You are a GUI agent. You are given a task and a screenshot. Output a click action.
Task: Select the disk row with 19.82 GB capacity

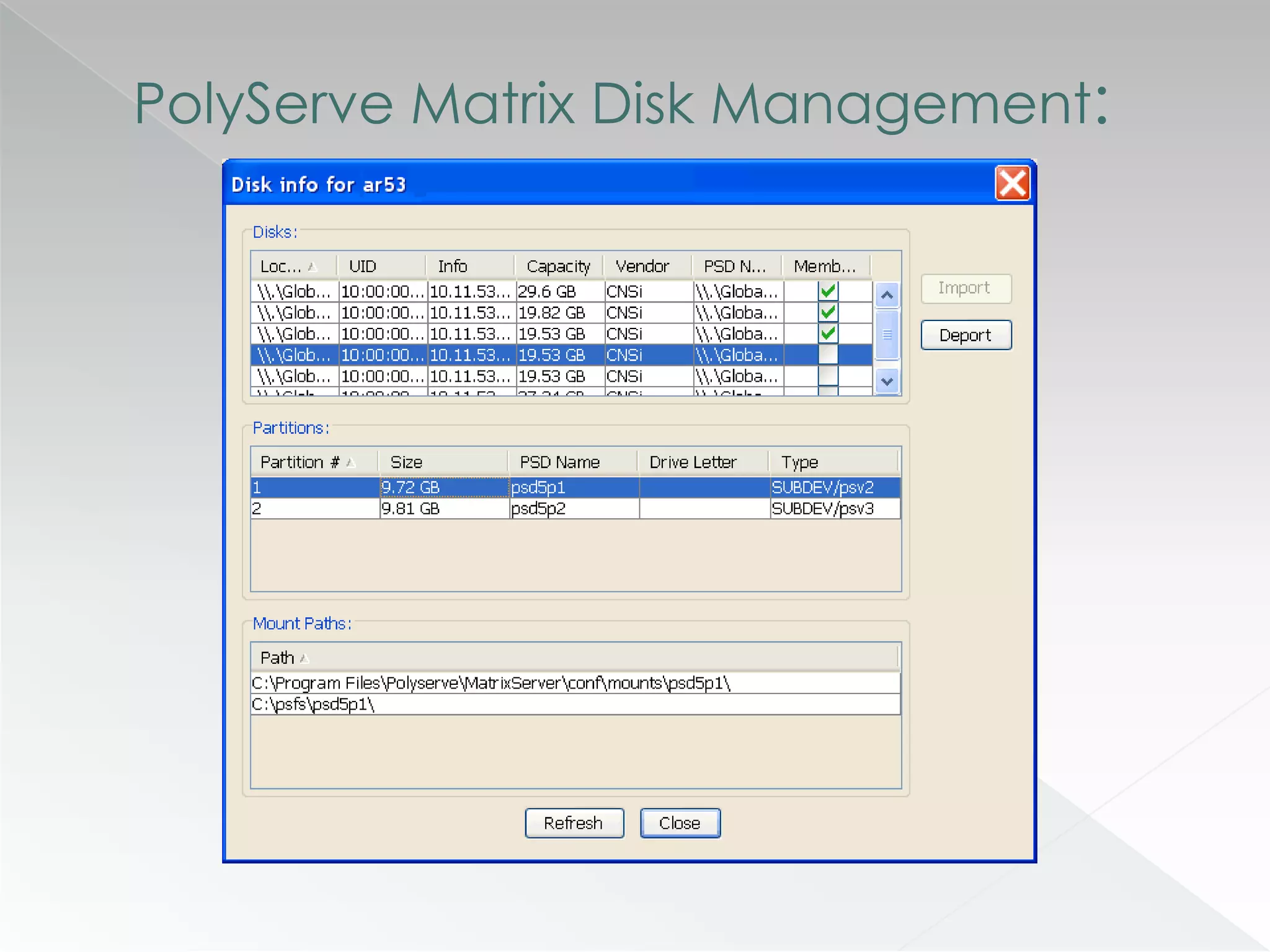[x=561, y=312]
